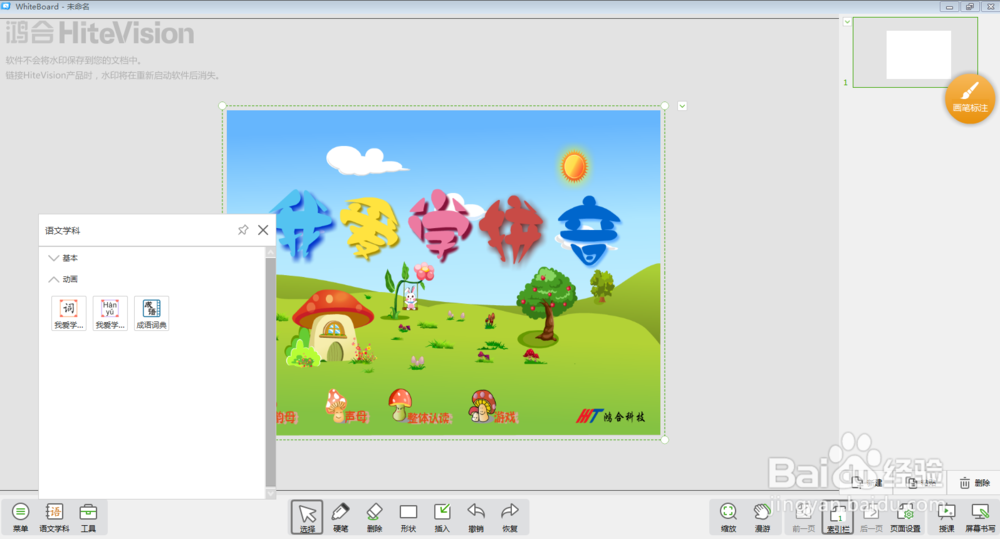Click the top-left selection handle
Viewport: 1000px width, 539px height.
[222, 106]
